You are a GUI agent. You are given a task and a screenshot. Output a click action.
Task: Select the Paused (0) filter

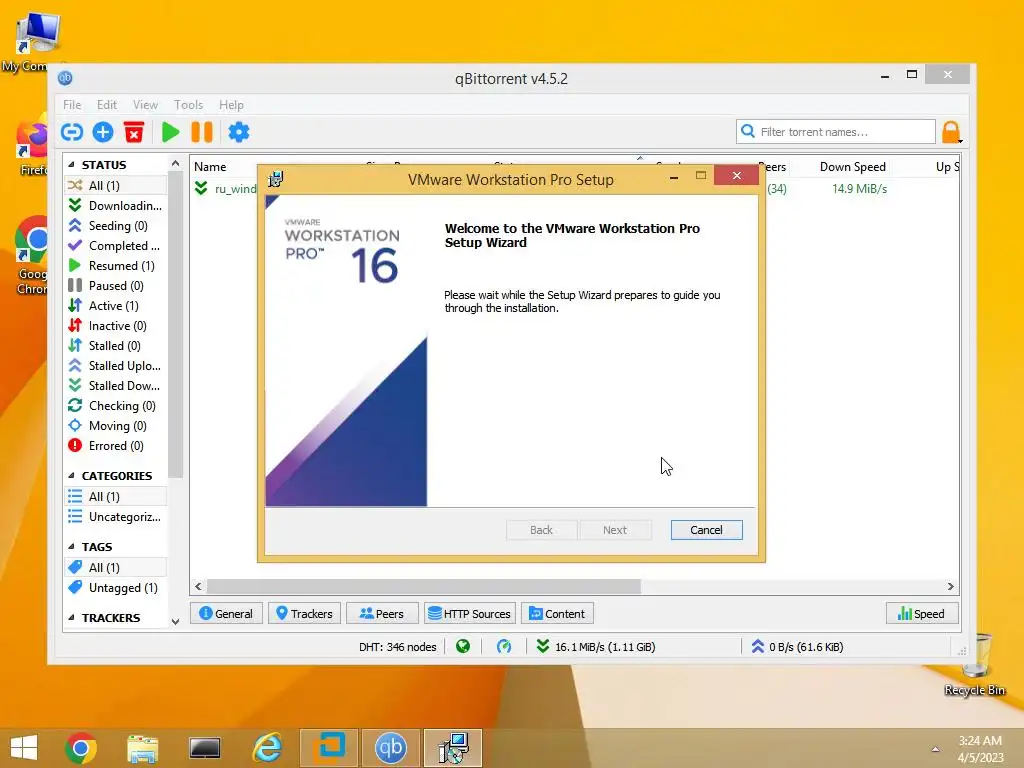point(115,285)
